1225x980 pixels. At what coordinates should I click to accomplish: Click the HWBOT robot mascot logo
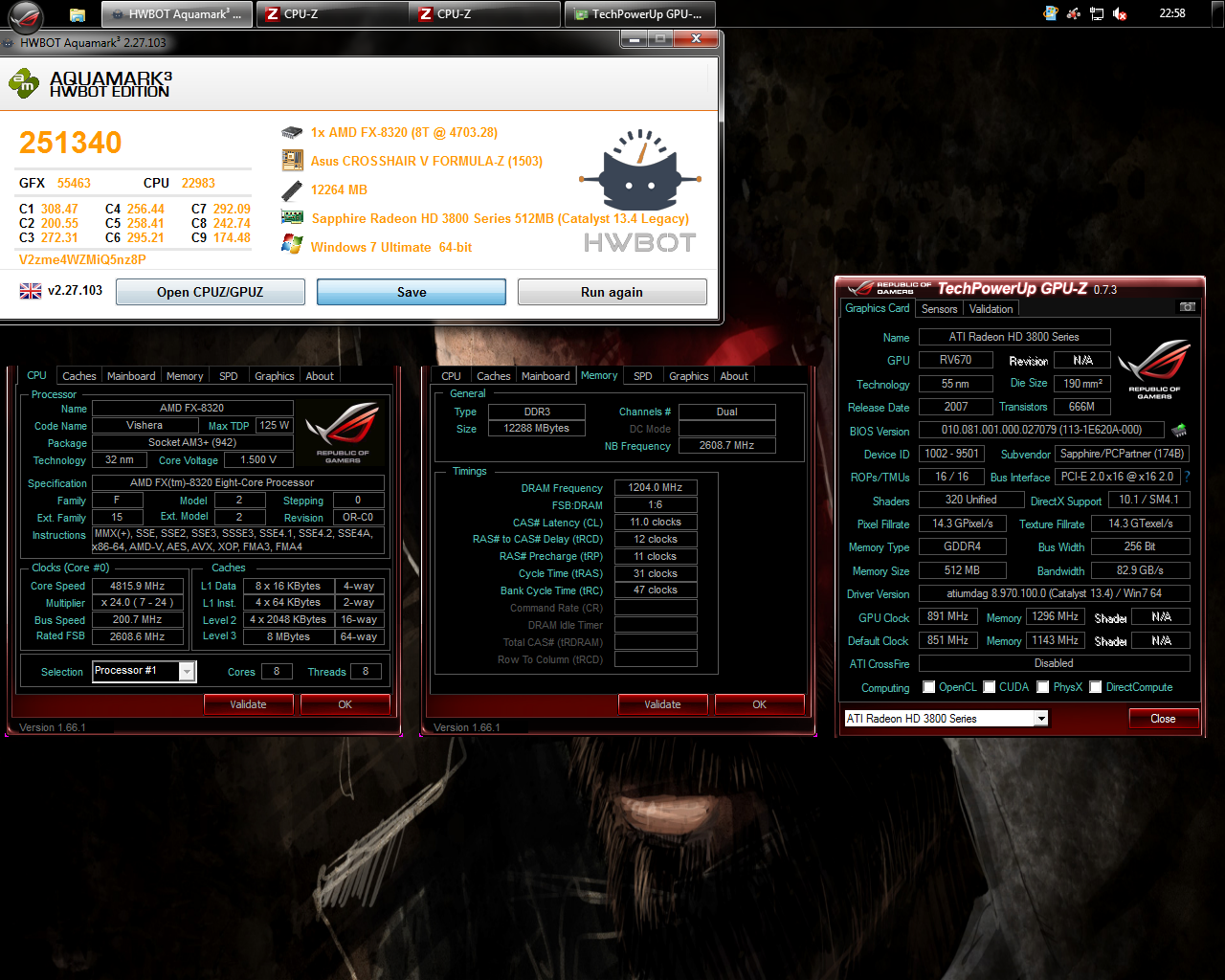[640, 172]
